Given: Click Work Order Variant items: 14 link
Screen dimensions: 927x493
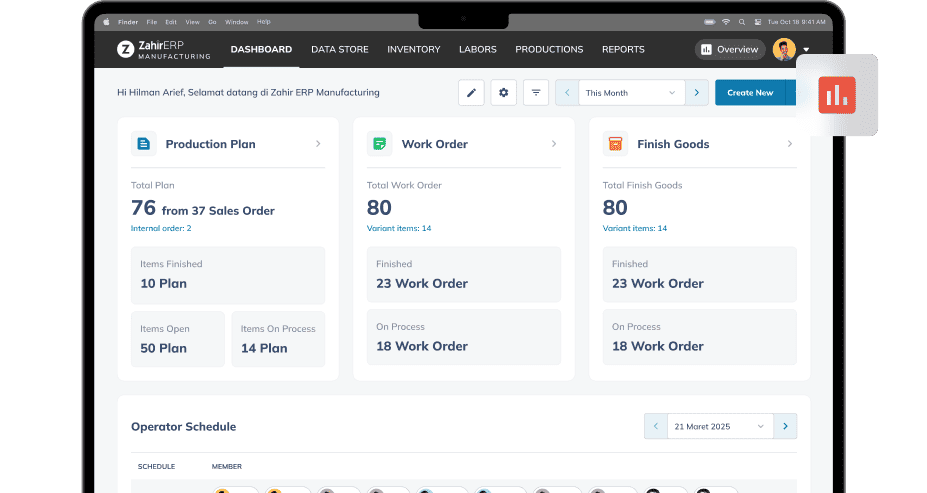Looking at the screenshot, I should point(399,228).
